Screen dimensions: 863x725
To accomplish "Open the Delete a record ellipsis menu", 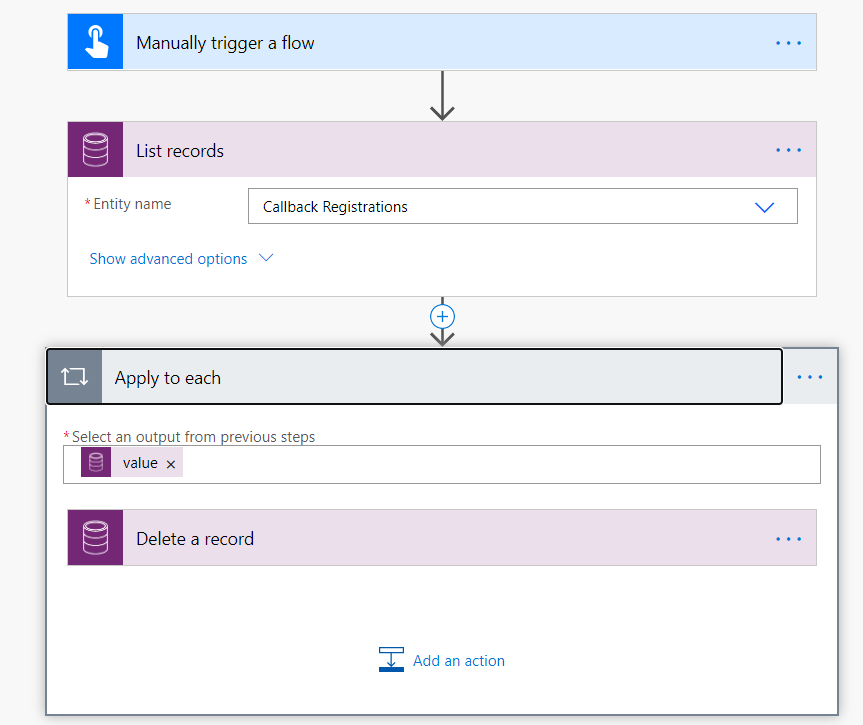I will click(788, 539).
